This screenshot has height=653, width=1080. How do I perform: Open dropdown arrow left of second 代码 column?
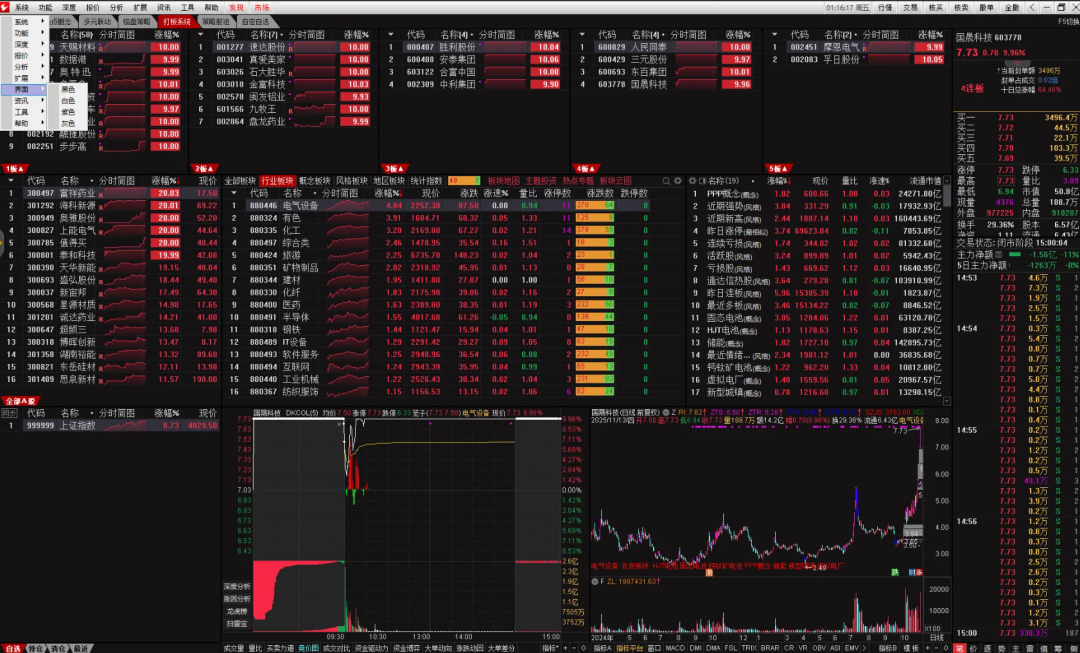pos(201,34)
